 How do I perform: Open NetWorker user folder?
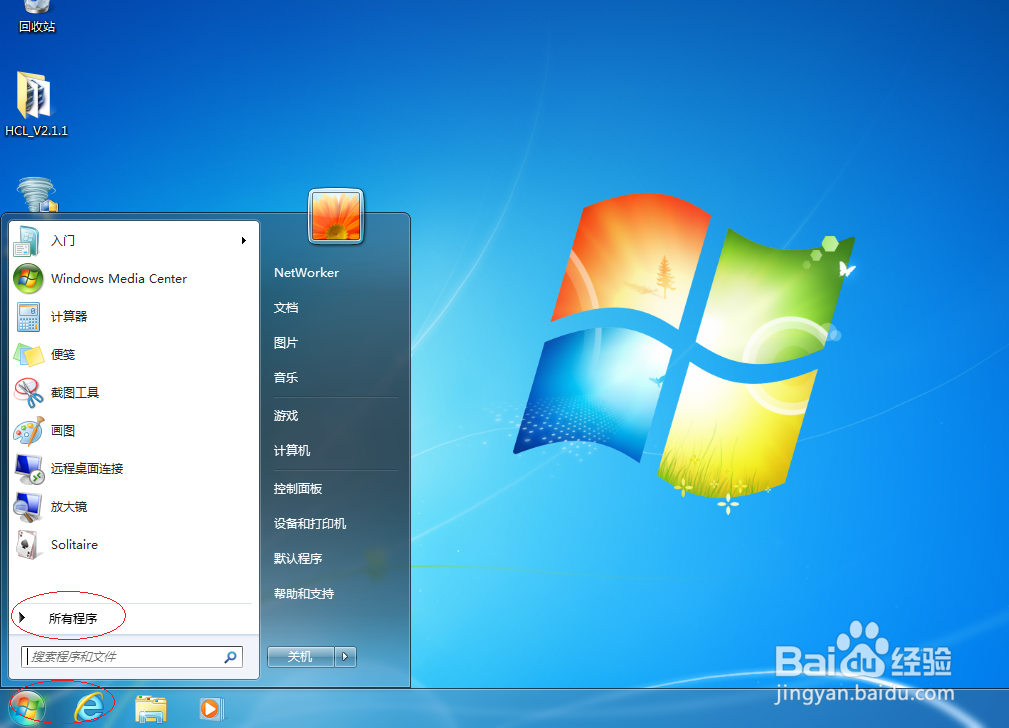[306, 273]
